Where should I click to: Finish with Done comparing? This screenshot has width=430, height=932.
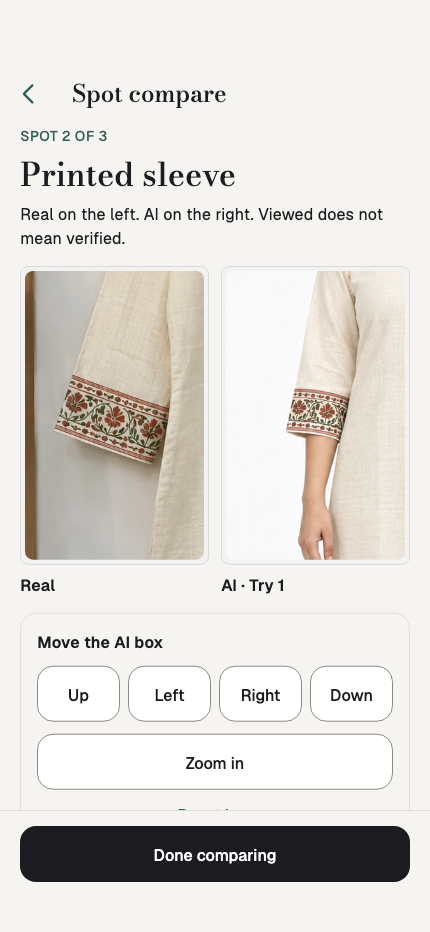pos(215,854)
